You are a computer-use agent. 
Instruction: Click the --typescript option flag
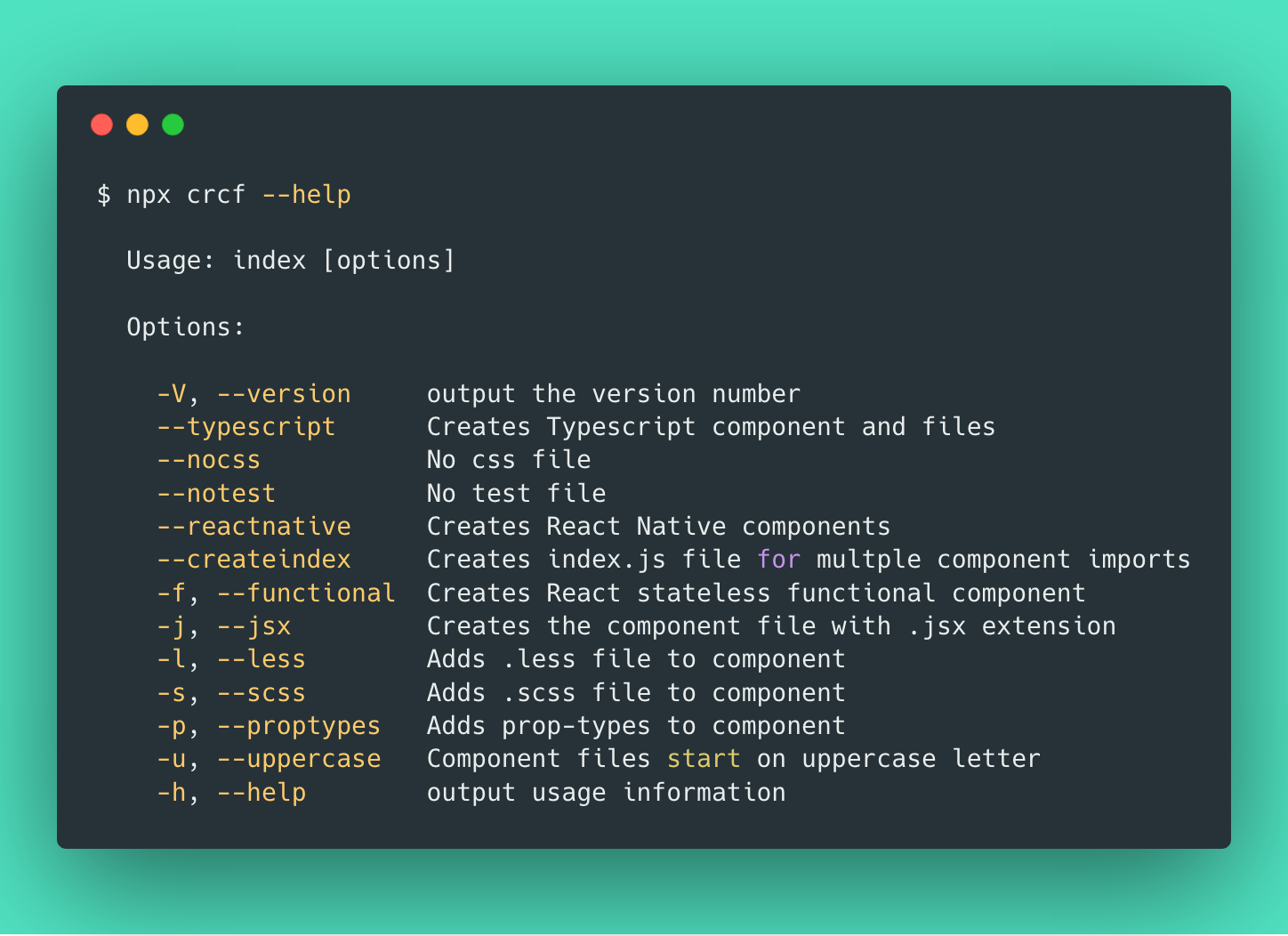(246, 427)
